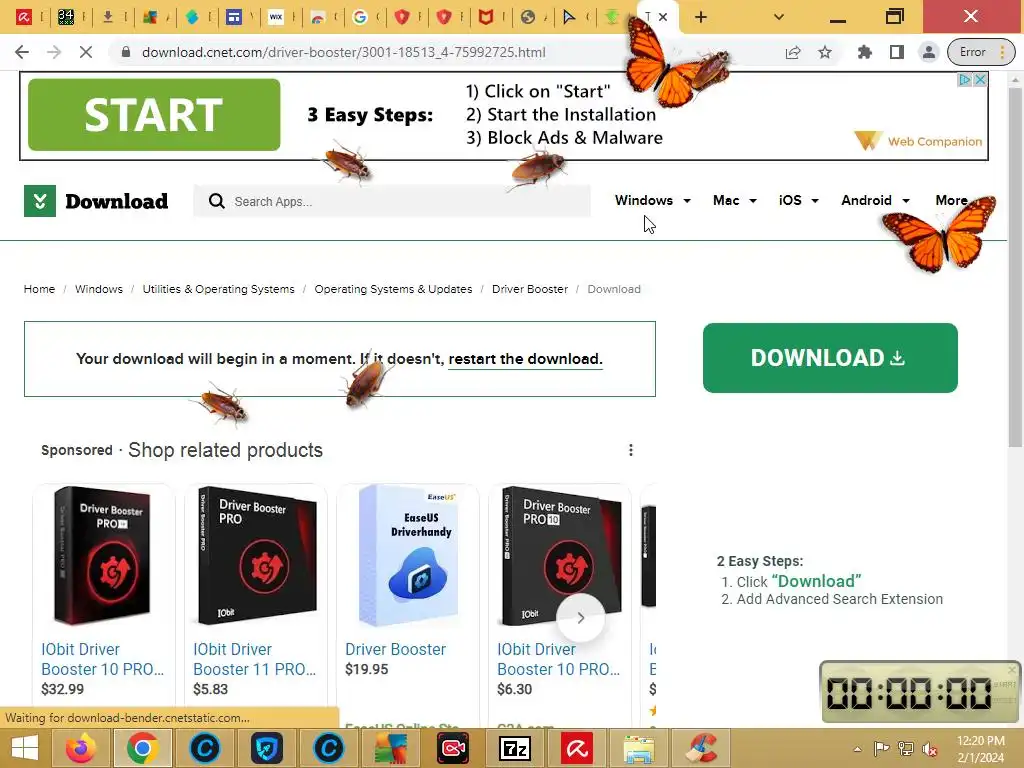Screen dimensions: 1024x768
Task: Click the 00:00:00 timer widget
Action: click(x=920, y=692)
